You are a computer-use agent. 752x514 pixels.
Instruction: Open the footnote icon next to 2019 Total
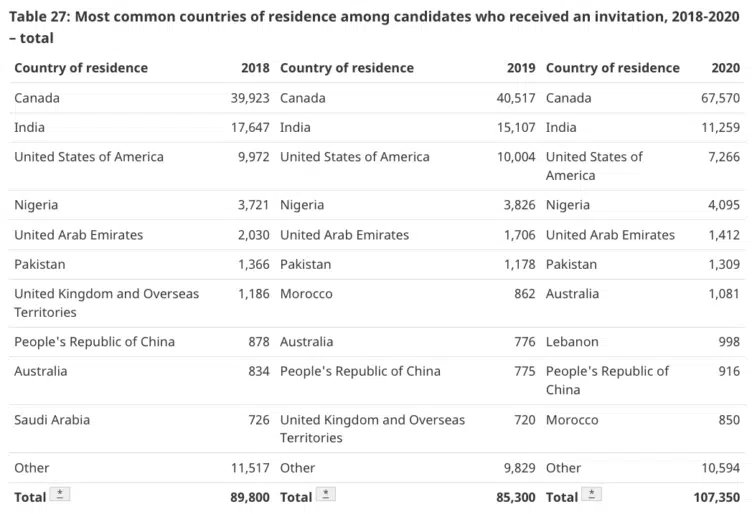pos(326,494)
